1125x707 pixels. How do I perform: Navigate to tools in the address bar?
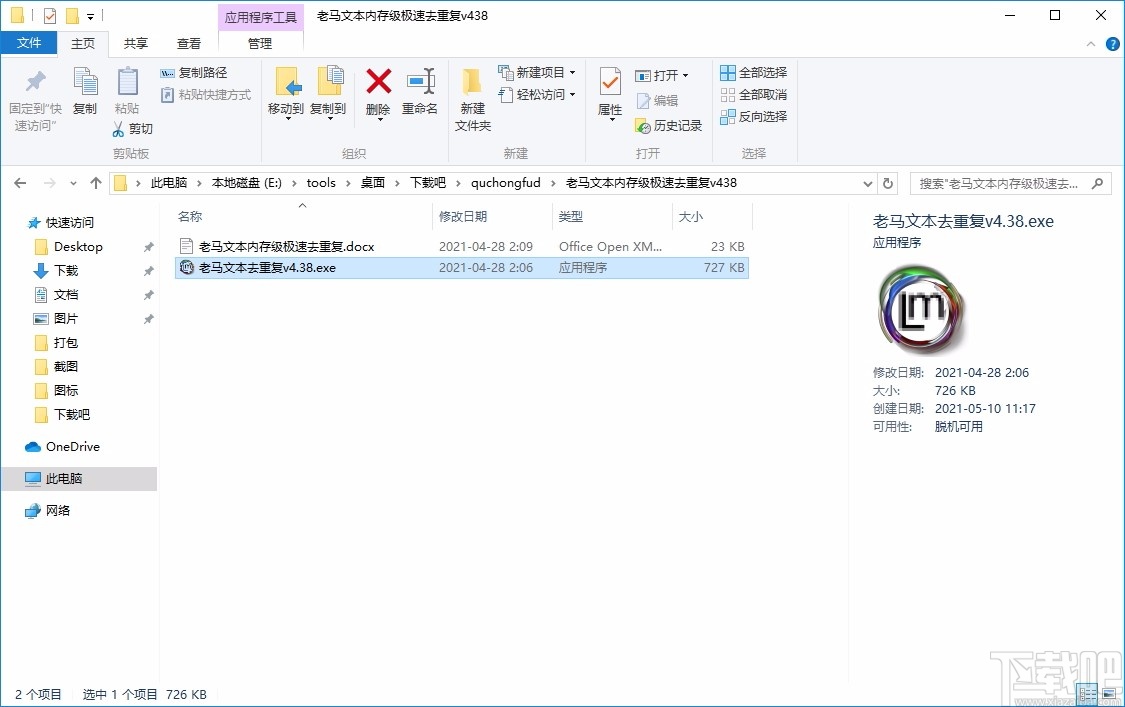(x=320, y=183)
